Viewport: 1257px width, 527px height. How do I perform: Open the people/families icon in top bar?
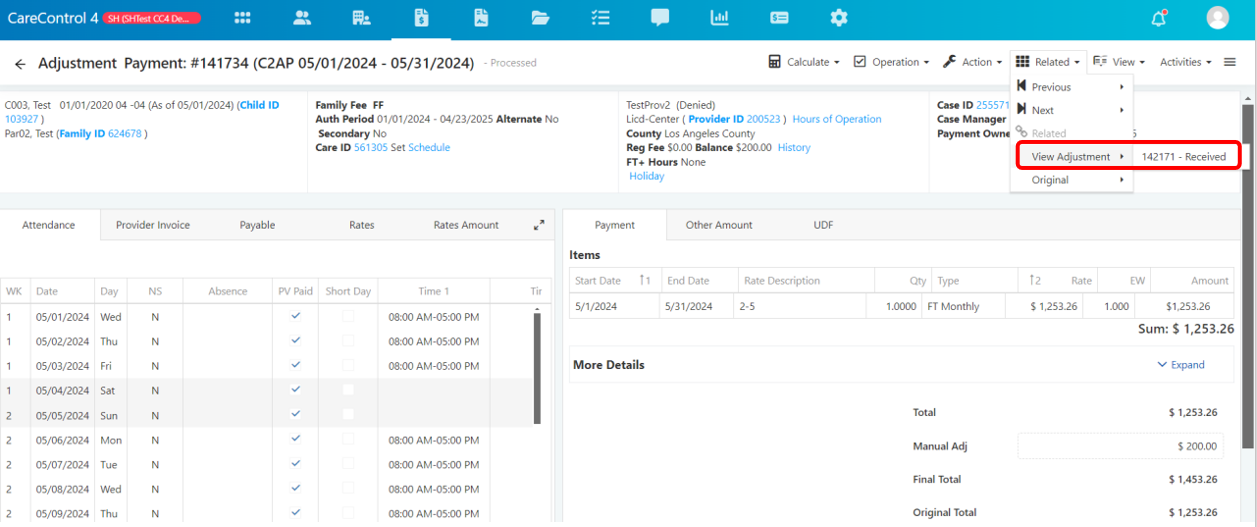coord(302,17)
